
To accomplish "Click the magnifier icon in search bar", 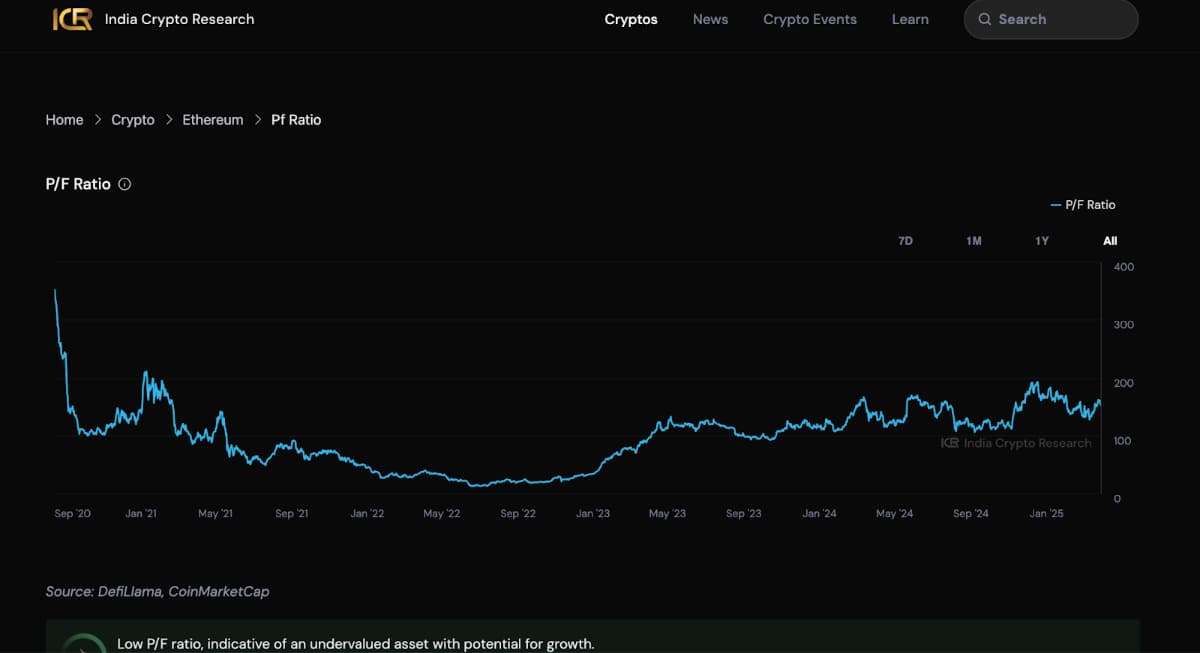I will pyautogui.click(x=985, y=19).
